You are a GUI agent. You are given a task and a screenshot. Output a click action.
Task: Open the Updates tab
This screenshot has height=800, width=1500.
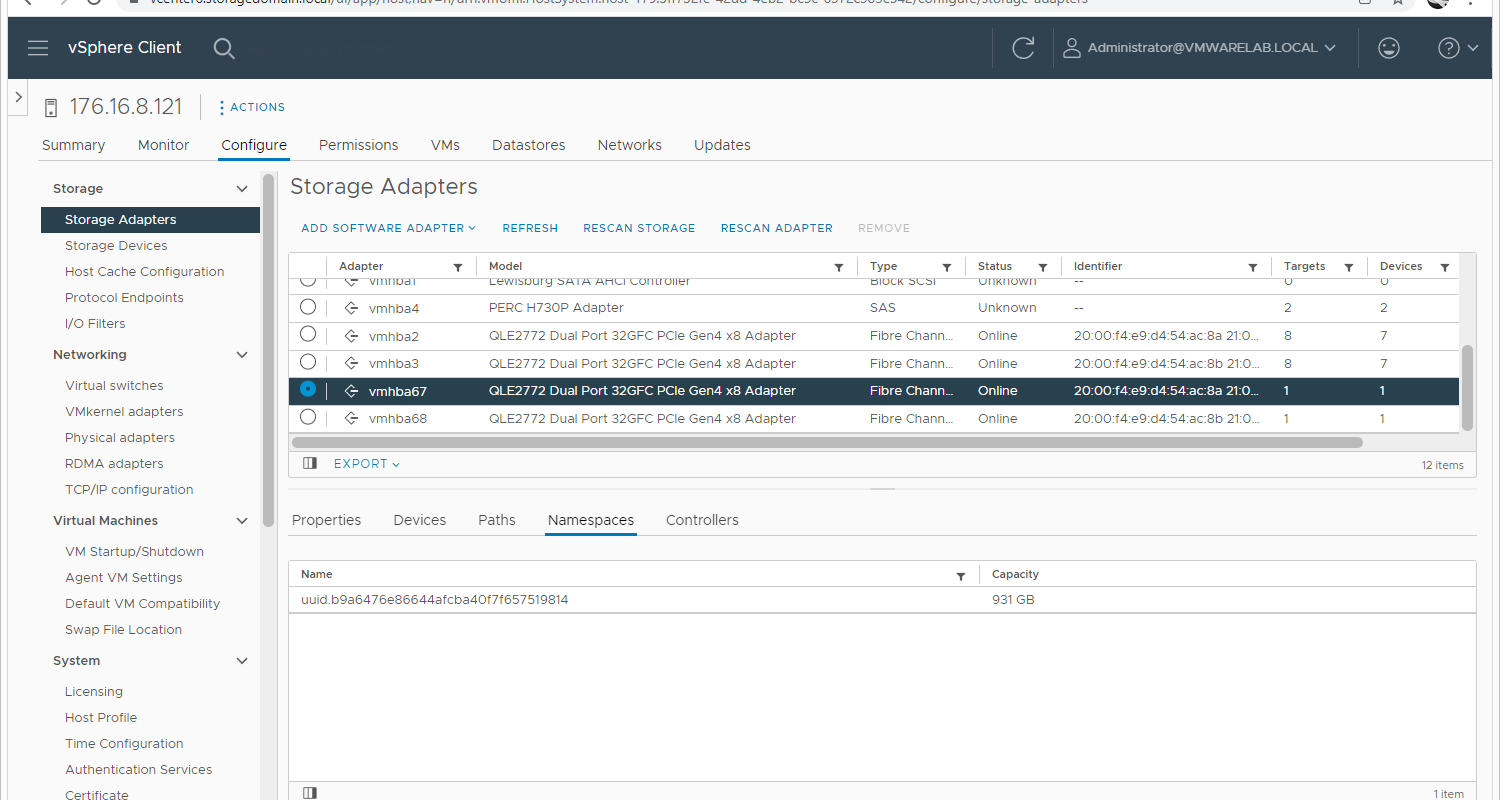click(722, 145)
